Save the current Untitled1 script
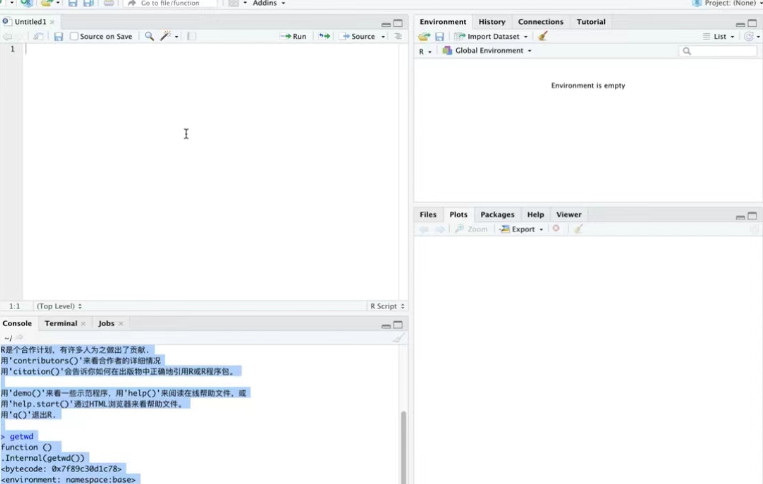The height and width of the screenshot is (484, 763). pyautogui.click(x=58, y=36)
